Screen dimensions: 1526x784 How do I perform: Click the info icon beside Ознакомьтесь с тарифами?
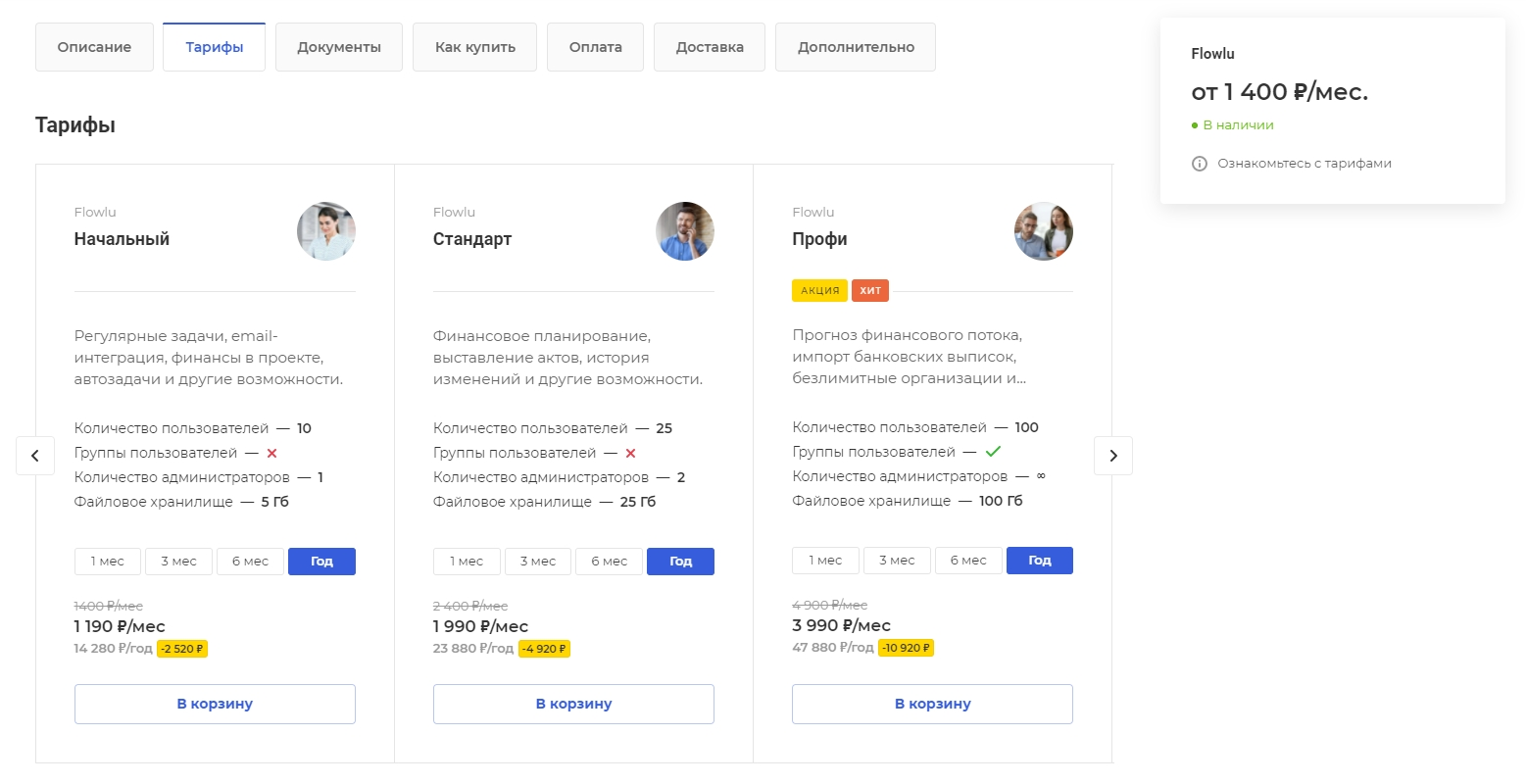(1199, 164)
